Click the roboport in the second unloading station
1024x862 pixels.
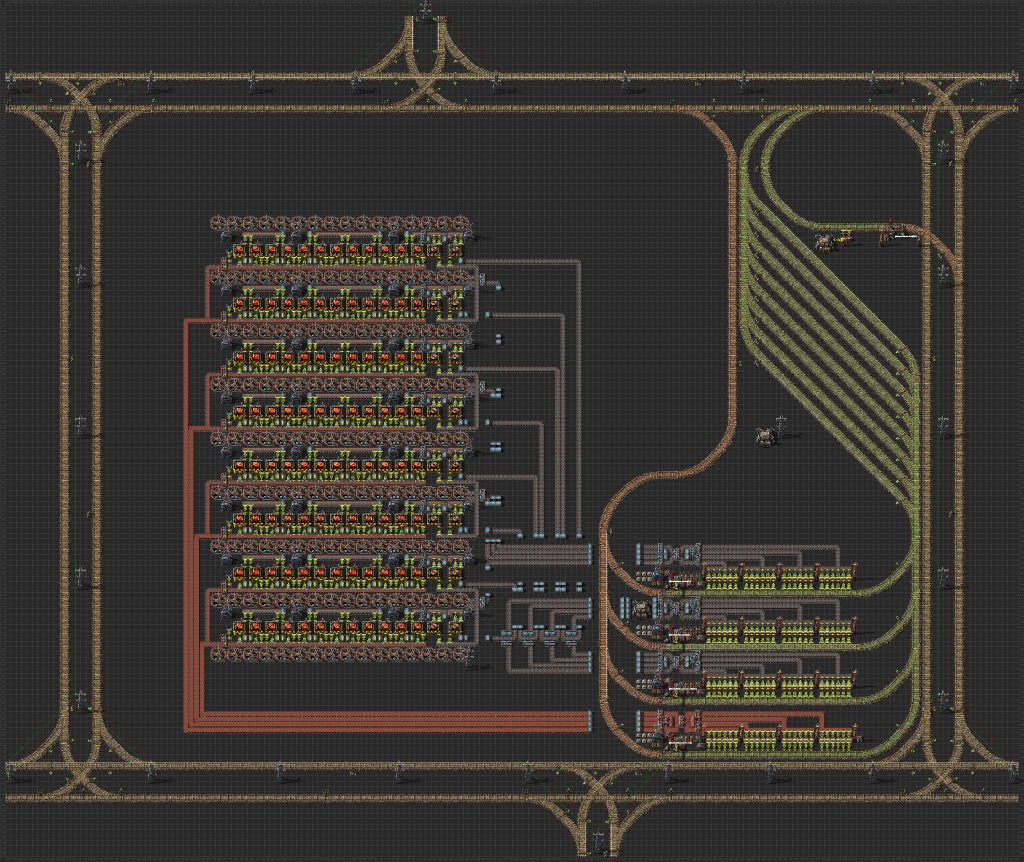[642, 609]
